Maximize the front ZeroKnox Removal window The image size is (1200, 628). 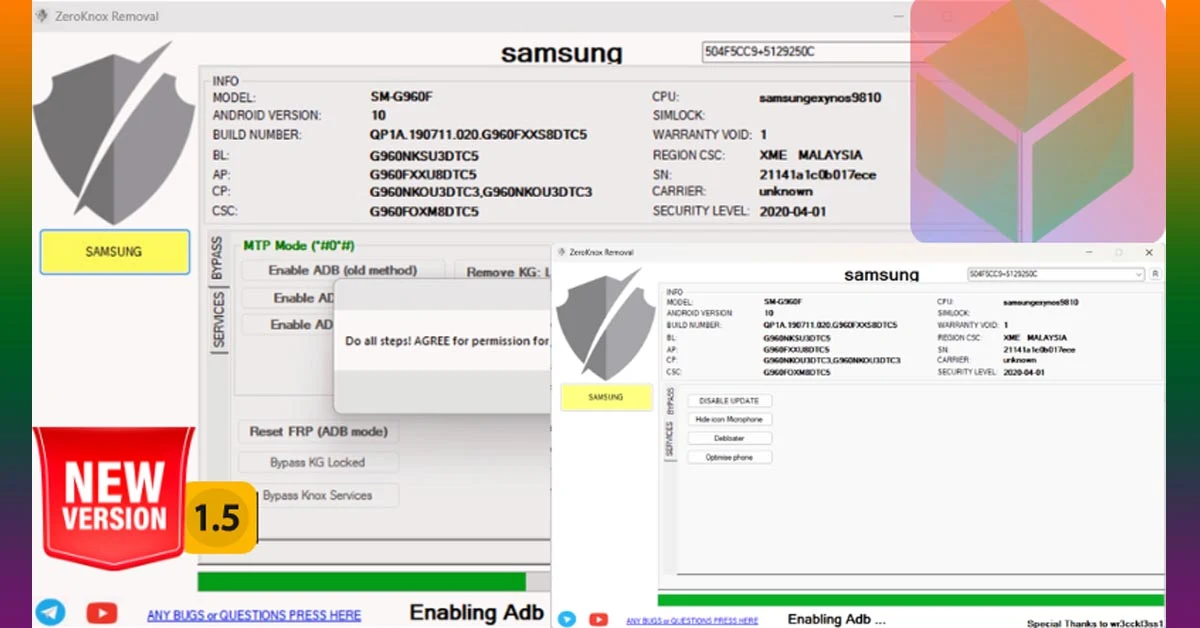[x=1119, y=252]
